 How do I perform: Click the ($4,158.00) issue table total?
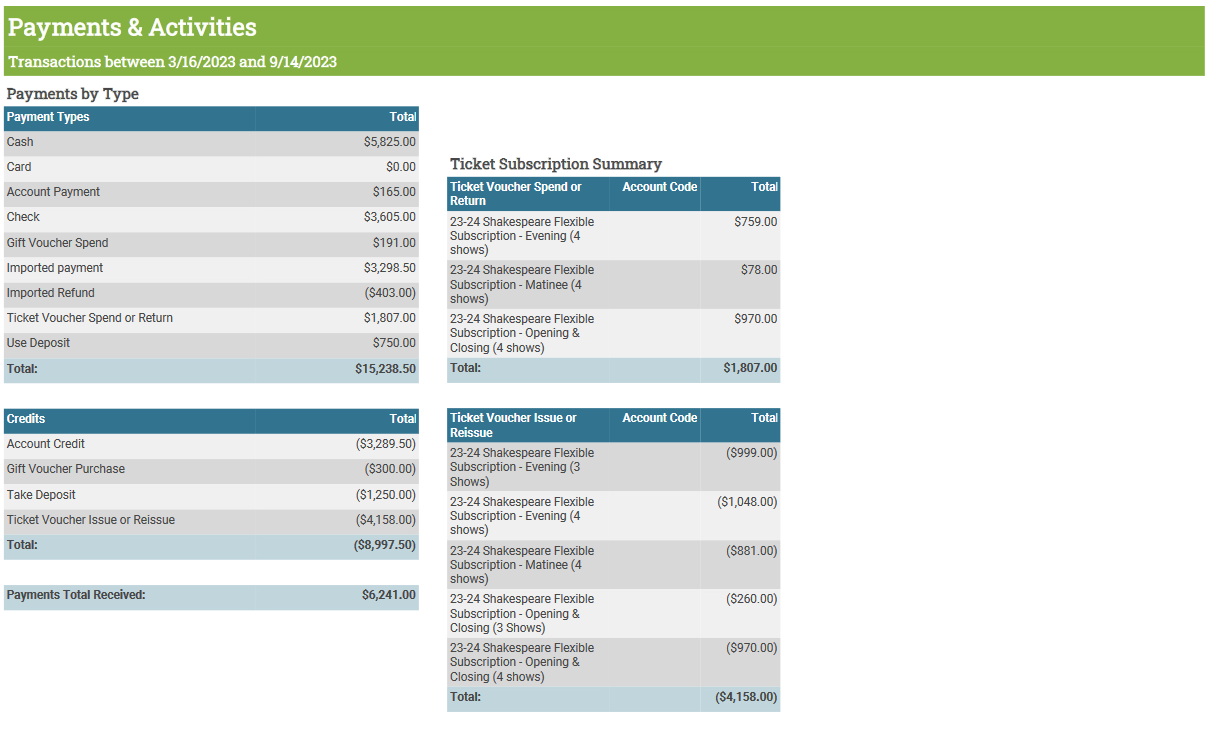tap(747, 697)
